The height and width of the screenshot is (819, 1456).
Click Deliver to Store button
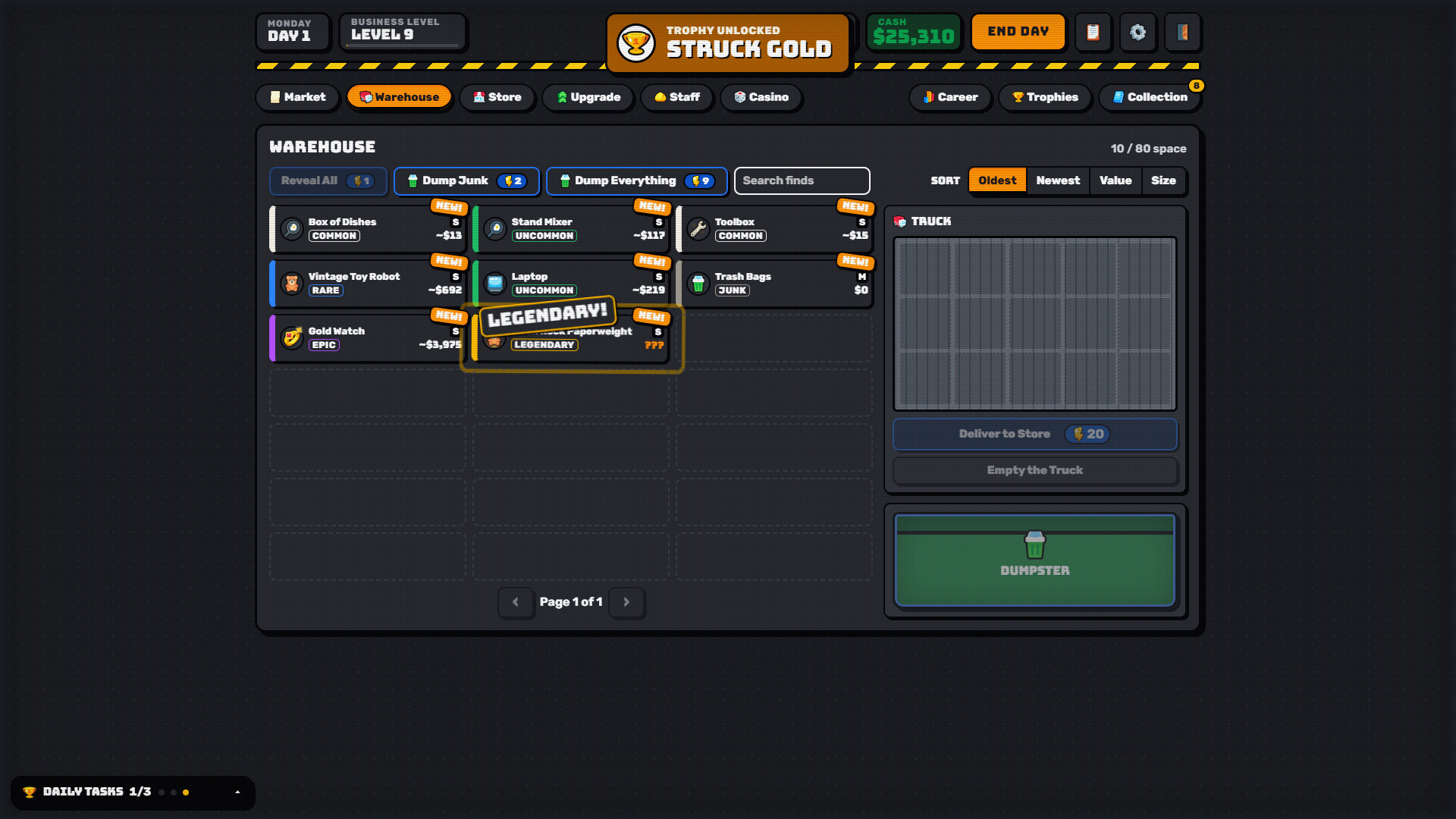tap(1035, 434)
